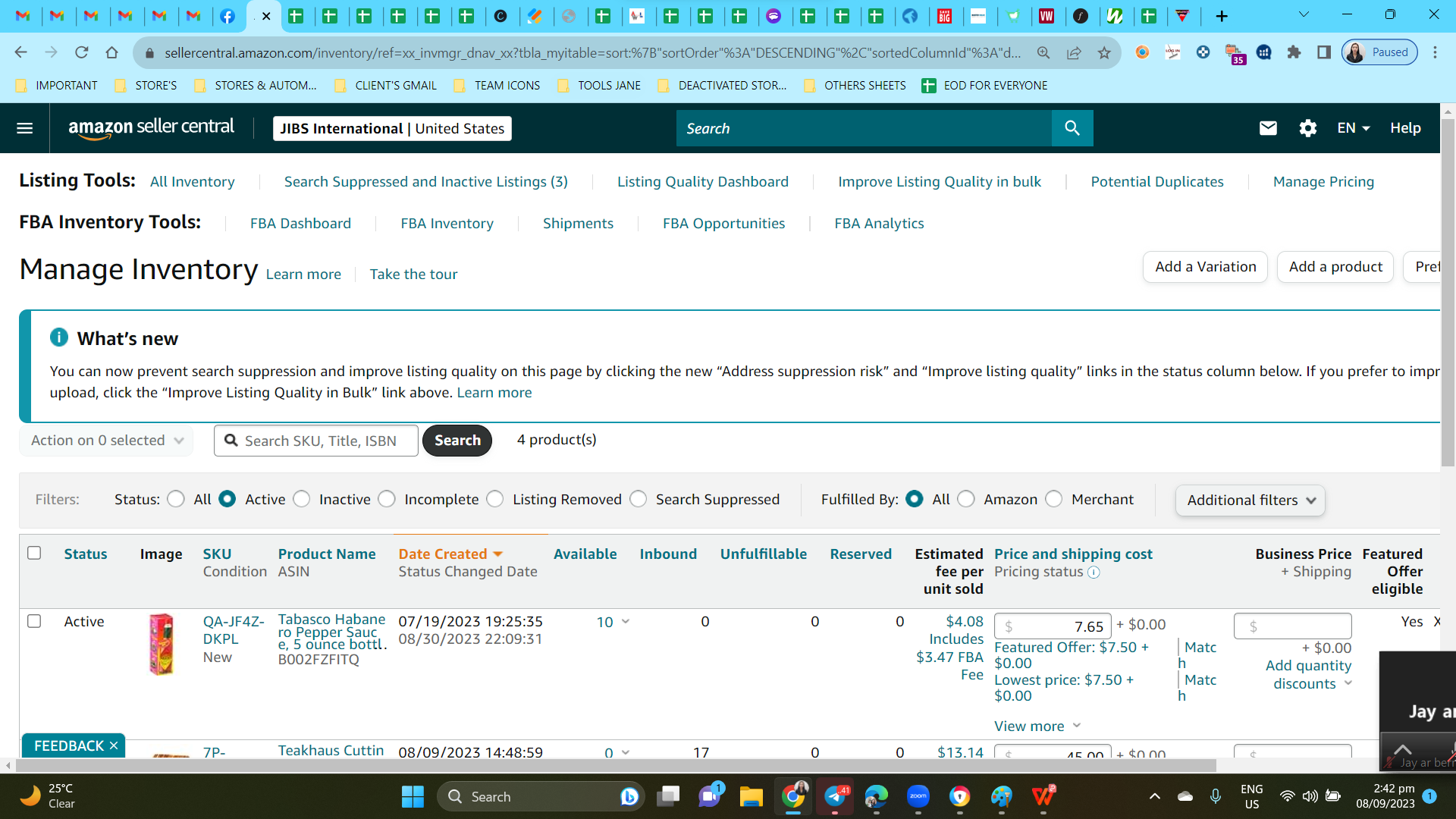Select the Search Suppressed status filter
Image resolution: width=1456 pixels, height=819 pixels.
(639, 499)
